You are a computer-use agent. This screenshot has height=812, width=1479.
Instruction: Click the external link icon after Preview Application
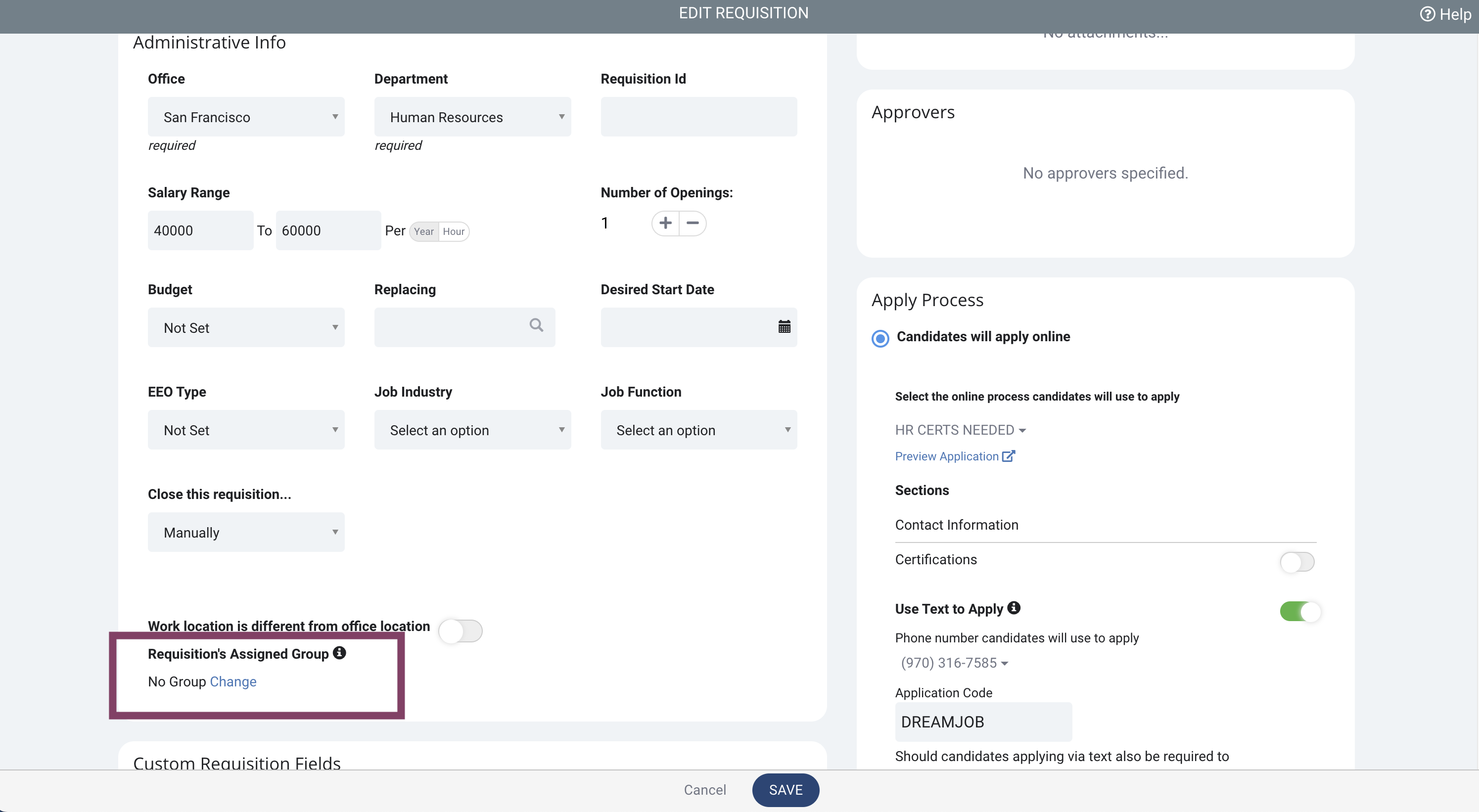click(1009, 455)
